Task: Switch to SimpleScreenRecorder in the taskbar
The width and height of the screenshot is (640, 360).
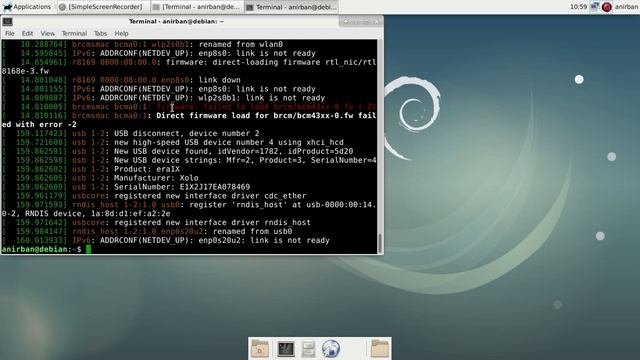Action: tap(103, 7)
